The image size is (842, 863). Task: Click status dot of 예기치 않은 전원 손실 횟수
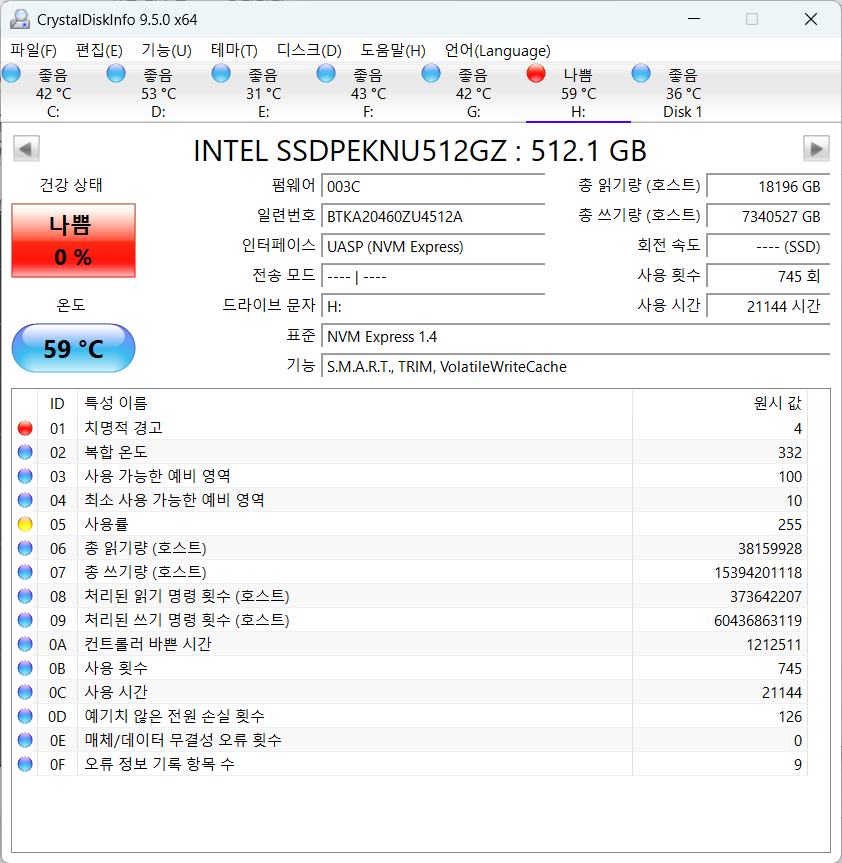coord(25,716)
